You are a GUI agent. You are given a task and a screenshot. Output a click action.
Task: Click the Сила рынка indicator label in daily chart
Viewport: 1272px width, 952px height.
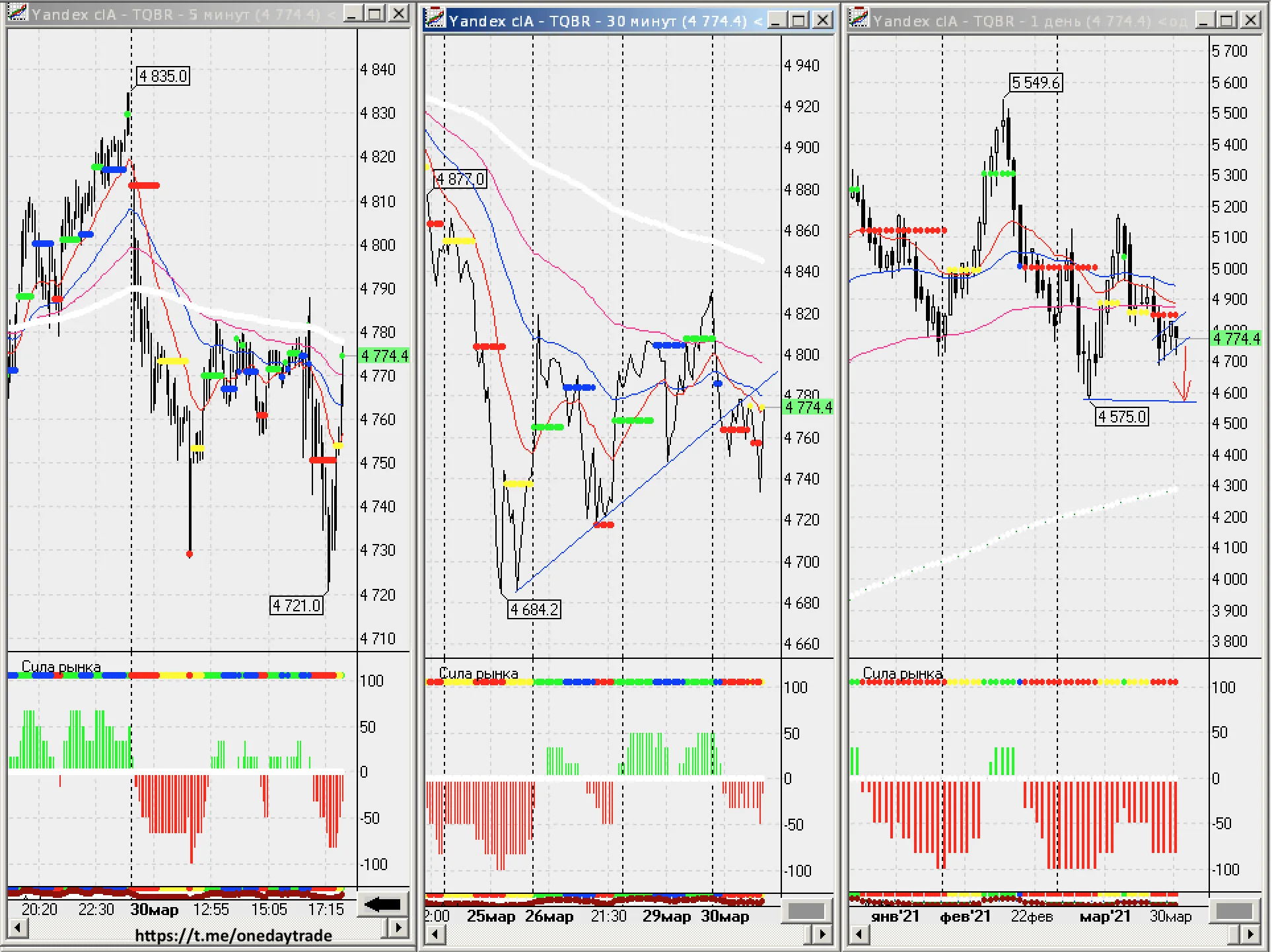coord(902,673)
